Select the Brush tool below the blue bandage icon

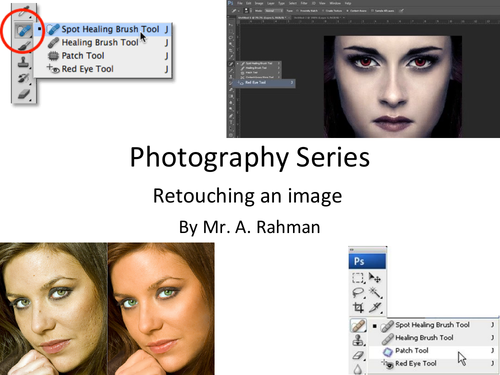click(x=23, y=46)
